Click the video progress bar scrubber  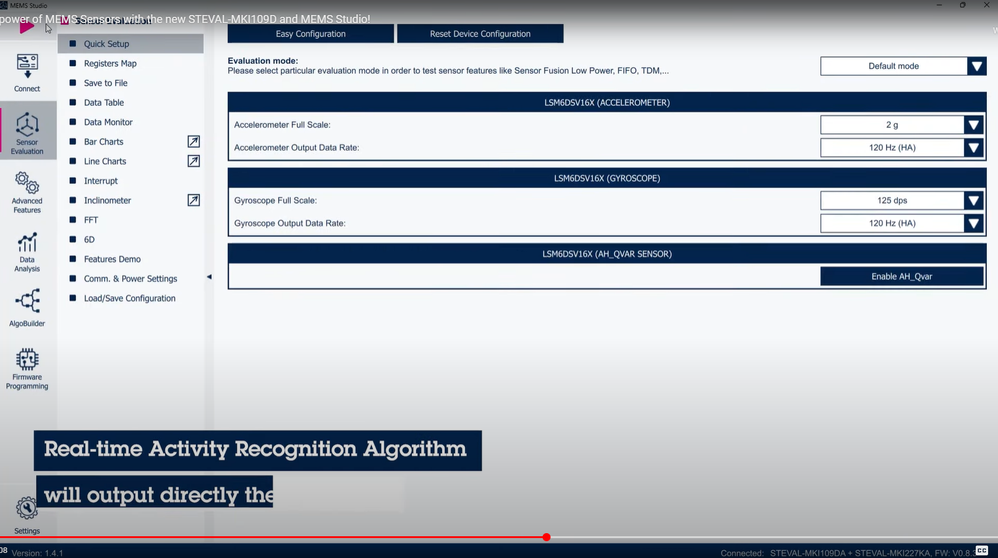(x=547, y=538)
